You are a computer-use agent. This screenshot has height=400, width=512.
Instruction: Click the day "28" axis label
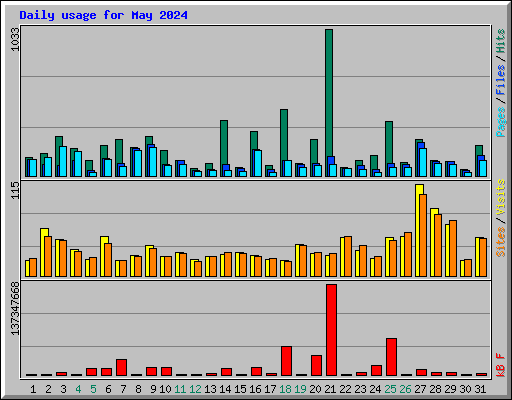(x=435, y=389)
